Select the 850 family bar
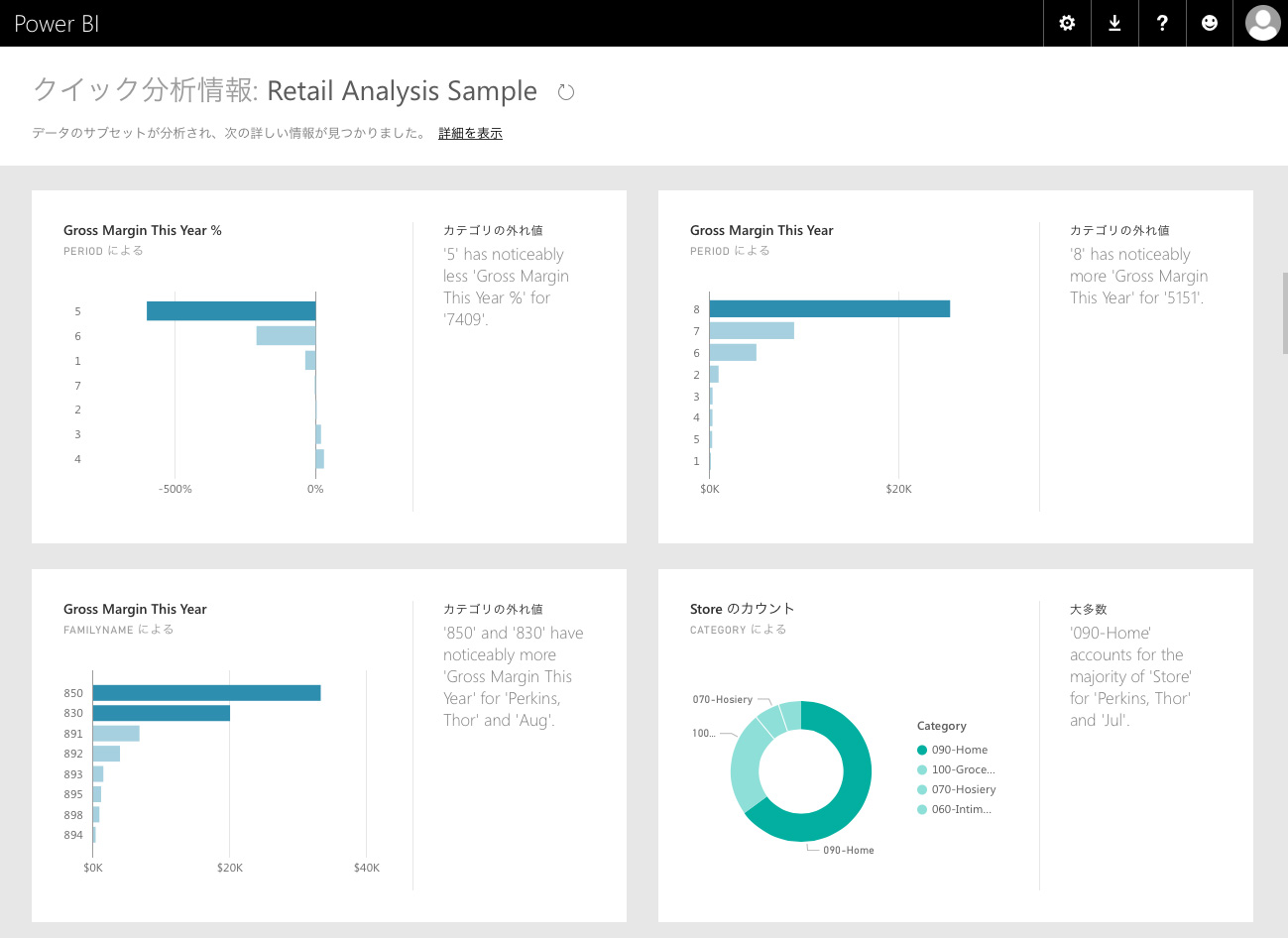The height and width of the screenshot is (938, 1288). [206, 693]
